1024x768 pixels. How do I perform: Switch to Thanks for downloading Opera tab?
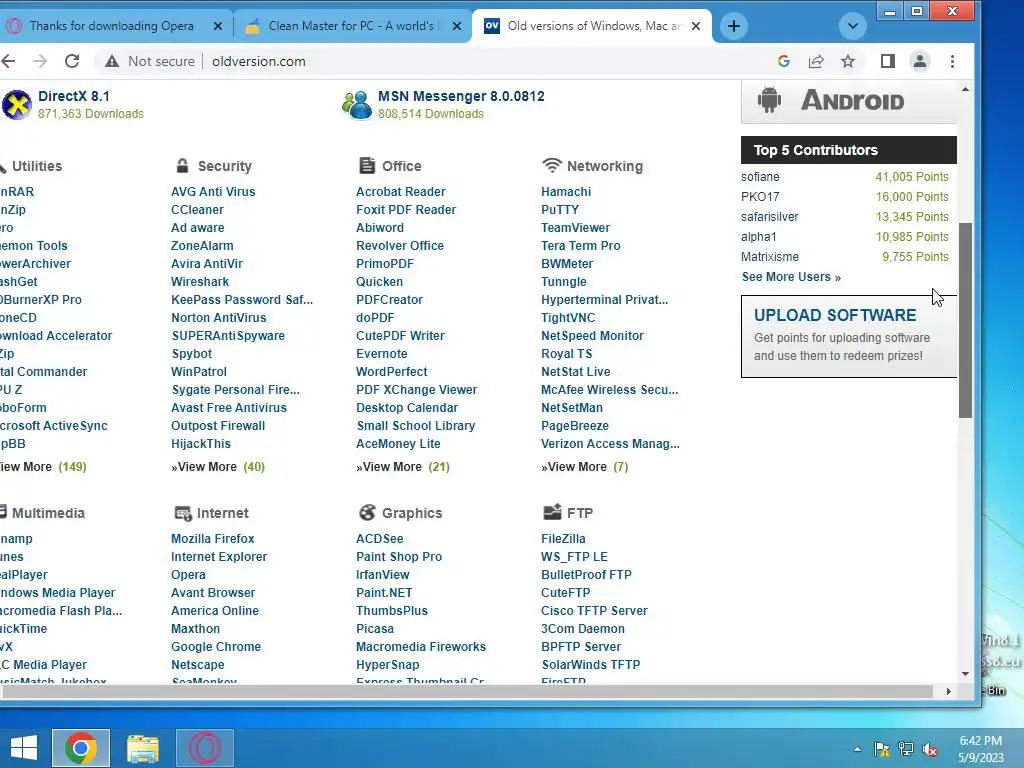(x=112, y=26)
